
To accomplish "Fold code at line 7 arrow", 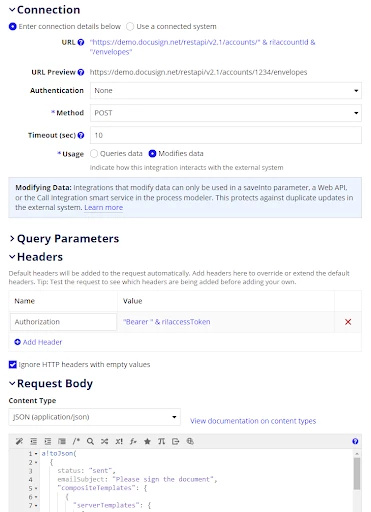I will tap(36, 506).
